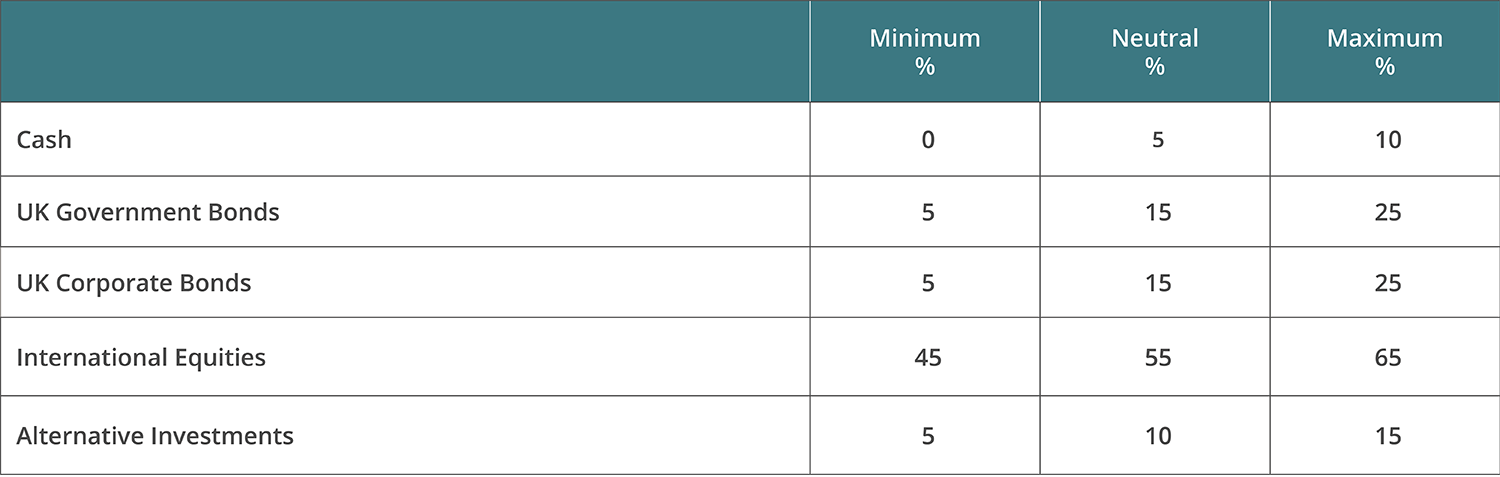Click UK Government Bonds neutral value 15

tap(1158, 212)
